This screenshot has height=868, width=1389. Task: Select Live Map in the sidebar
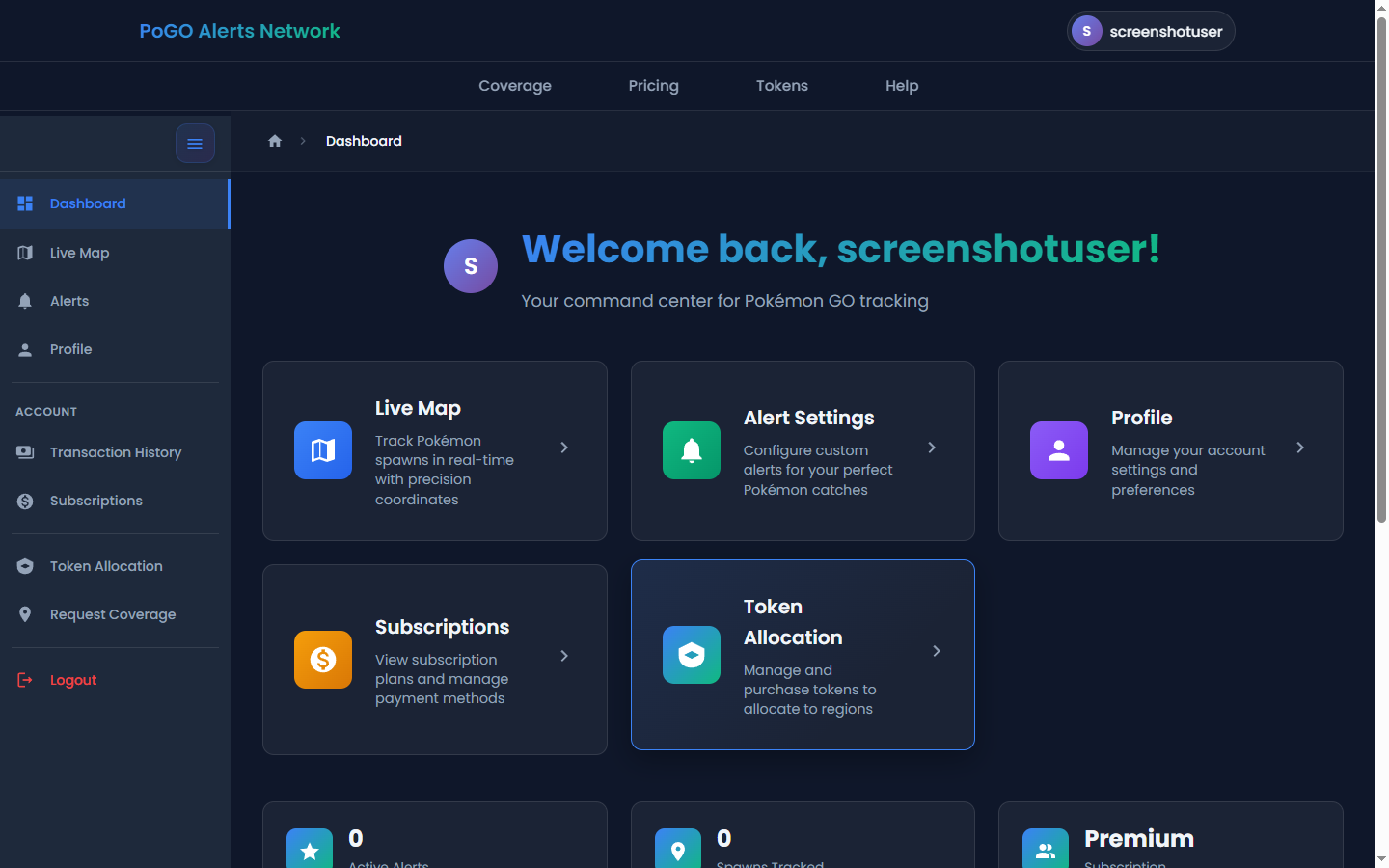[115, 253]
